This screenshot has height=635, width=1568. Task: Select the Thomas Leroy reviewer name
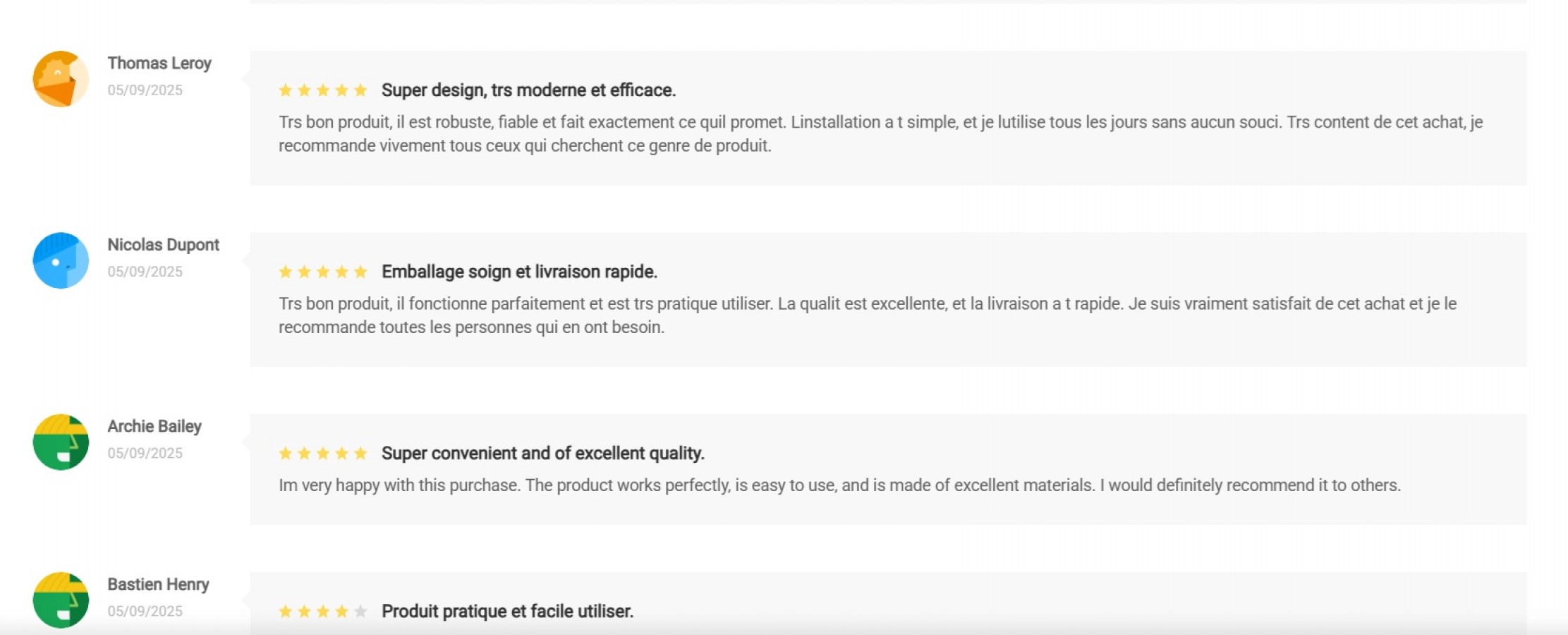coord(159,64)
